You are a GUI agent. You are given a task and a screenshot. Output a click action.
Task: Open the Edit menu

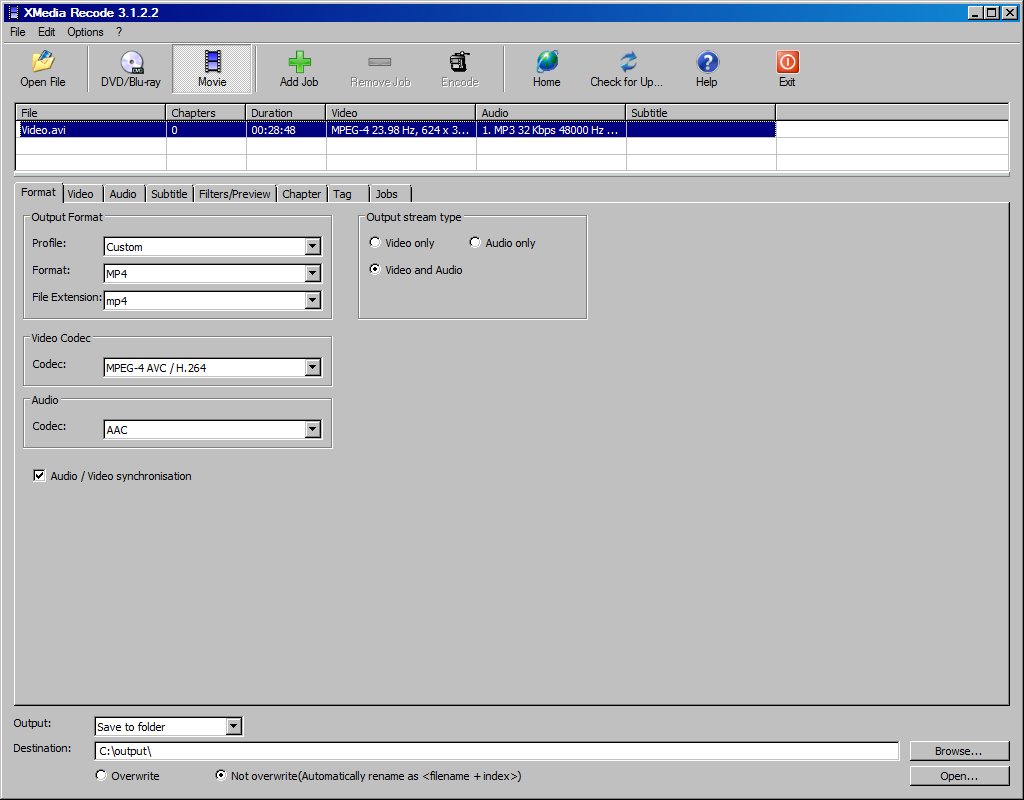(46, 32)
